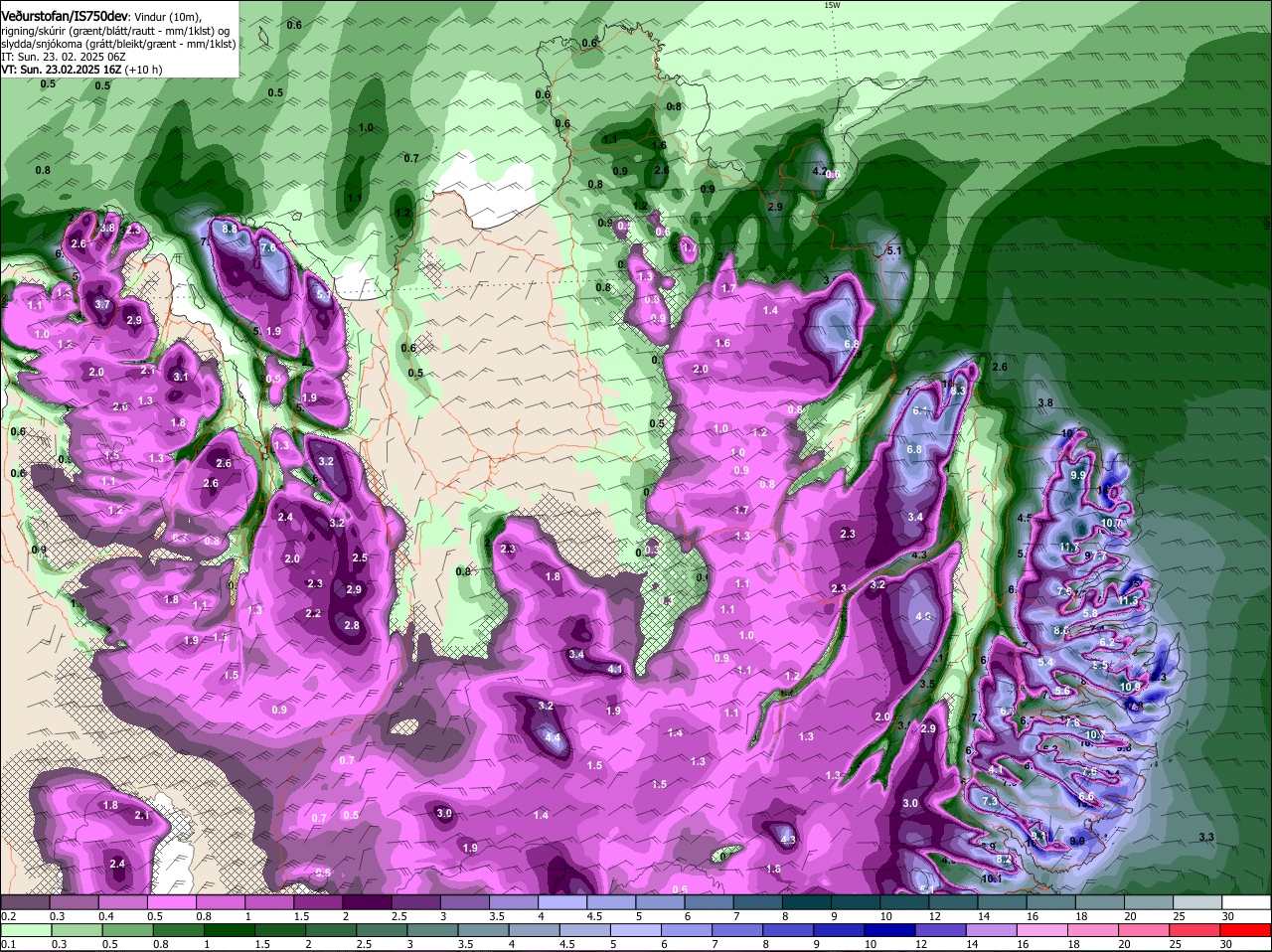Click the upper legend swatch between 6 and 7

click(x=711, y=901)
